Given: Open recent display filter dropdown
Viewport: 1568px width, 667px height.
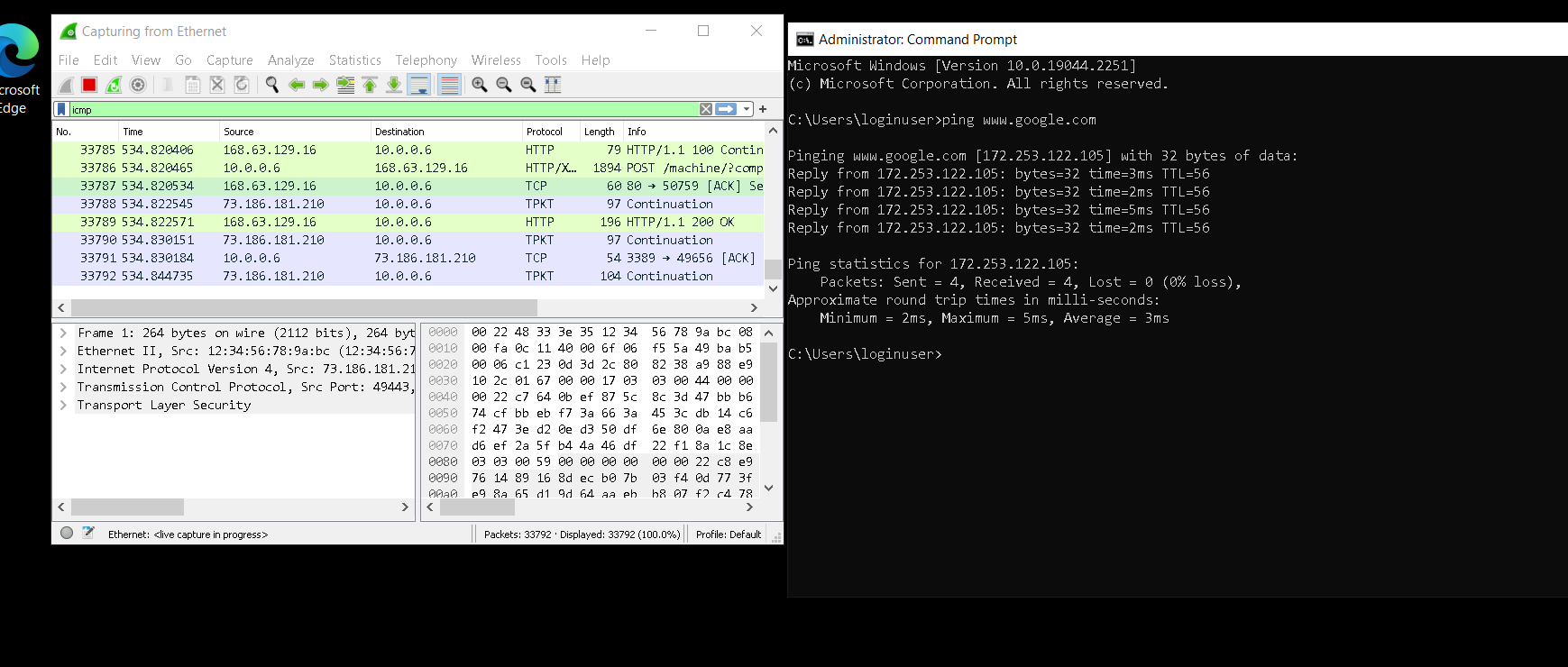Looking at the screenshot, I should [747, 109].
